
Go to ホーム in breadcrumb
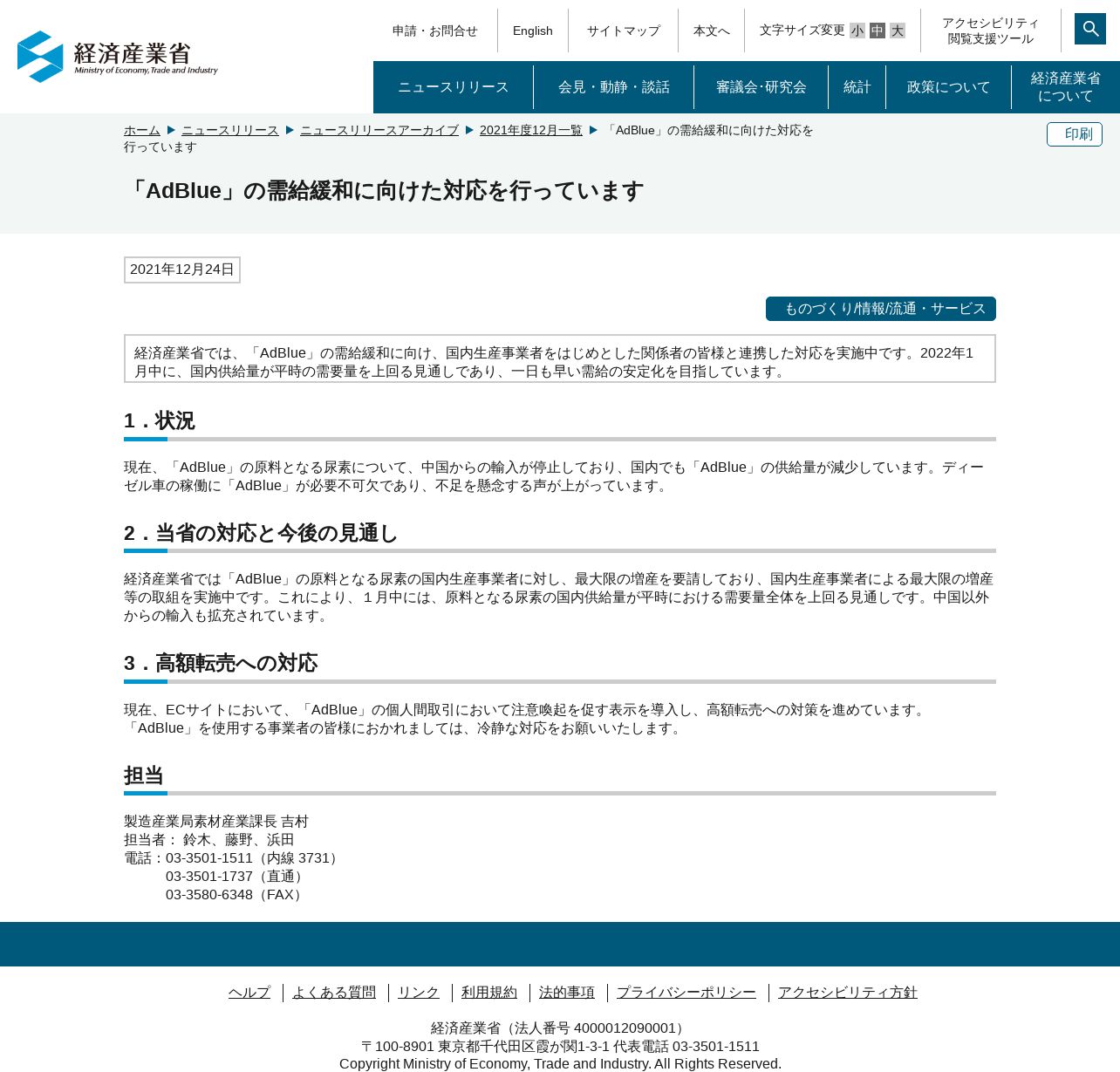coord(142,130)
